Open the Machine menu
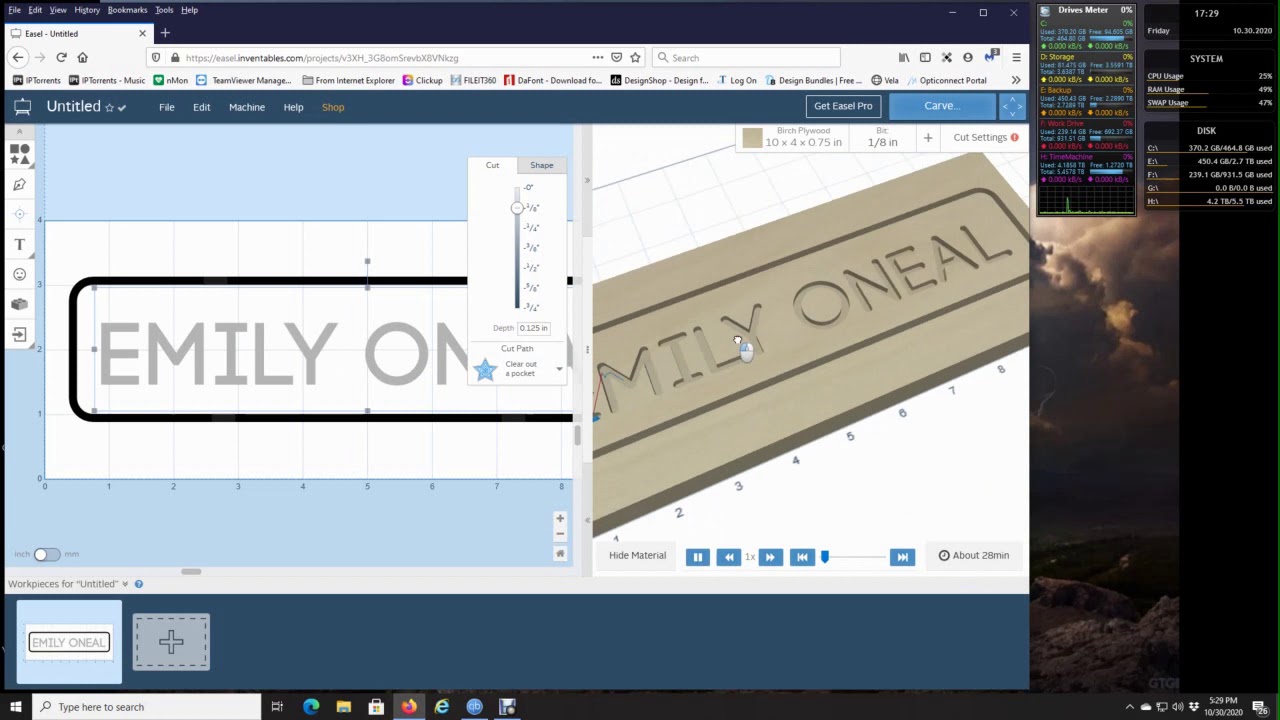This screenshot has width=1280, height=720. coord(247,107)
